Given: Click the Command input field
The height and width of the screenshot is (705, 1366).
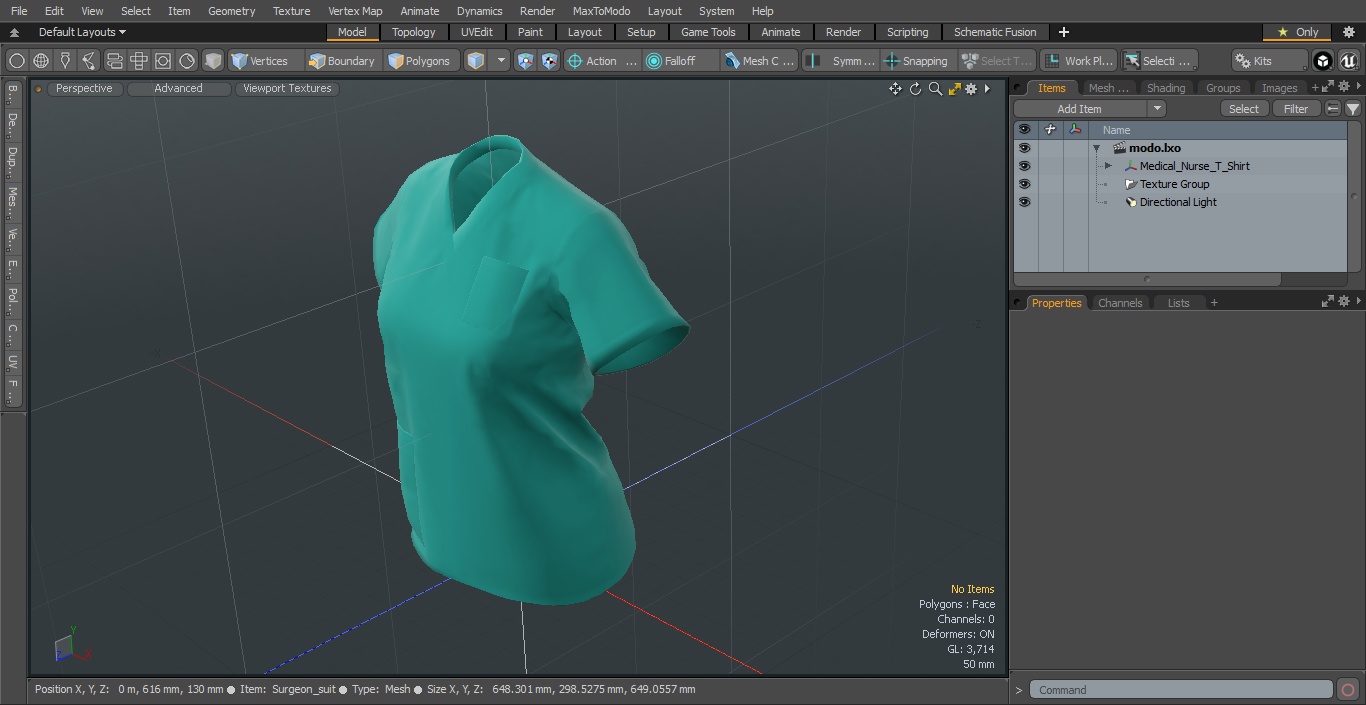Looking at the screenshot, I should (x=1181, y=690).
